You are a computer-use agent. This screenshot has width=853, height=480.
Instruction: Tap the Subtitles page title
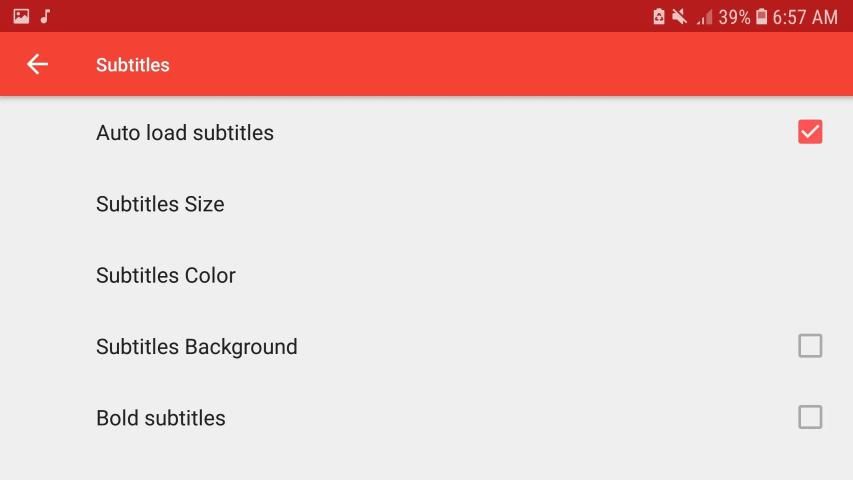pos(133,65)
